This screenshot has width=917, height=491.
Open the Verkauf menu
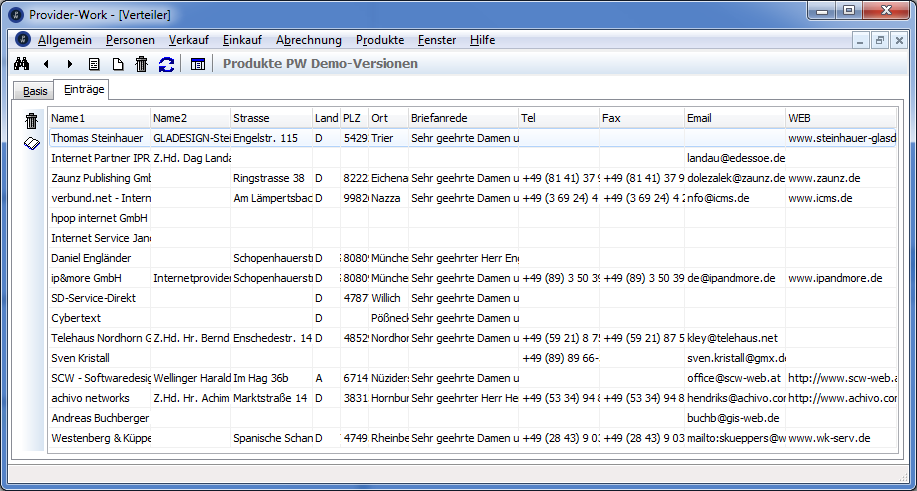[x=188, y=40]
